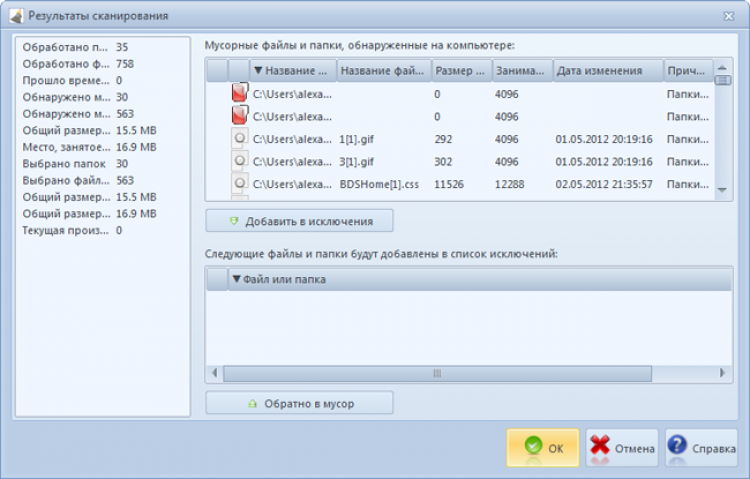Viewport: 750px width, 479px height.
Task: Click the Размер column header
Action: click(462, 70)
